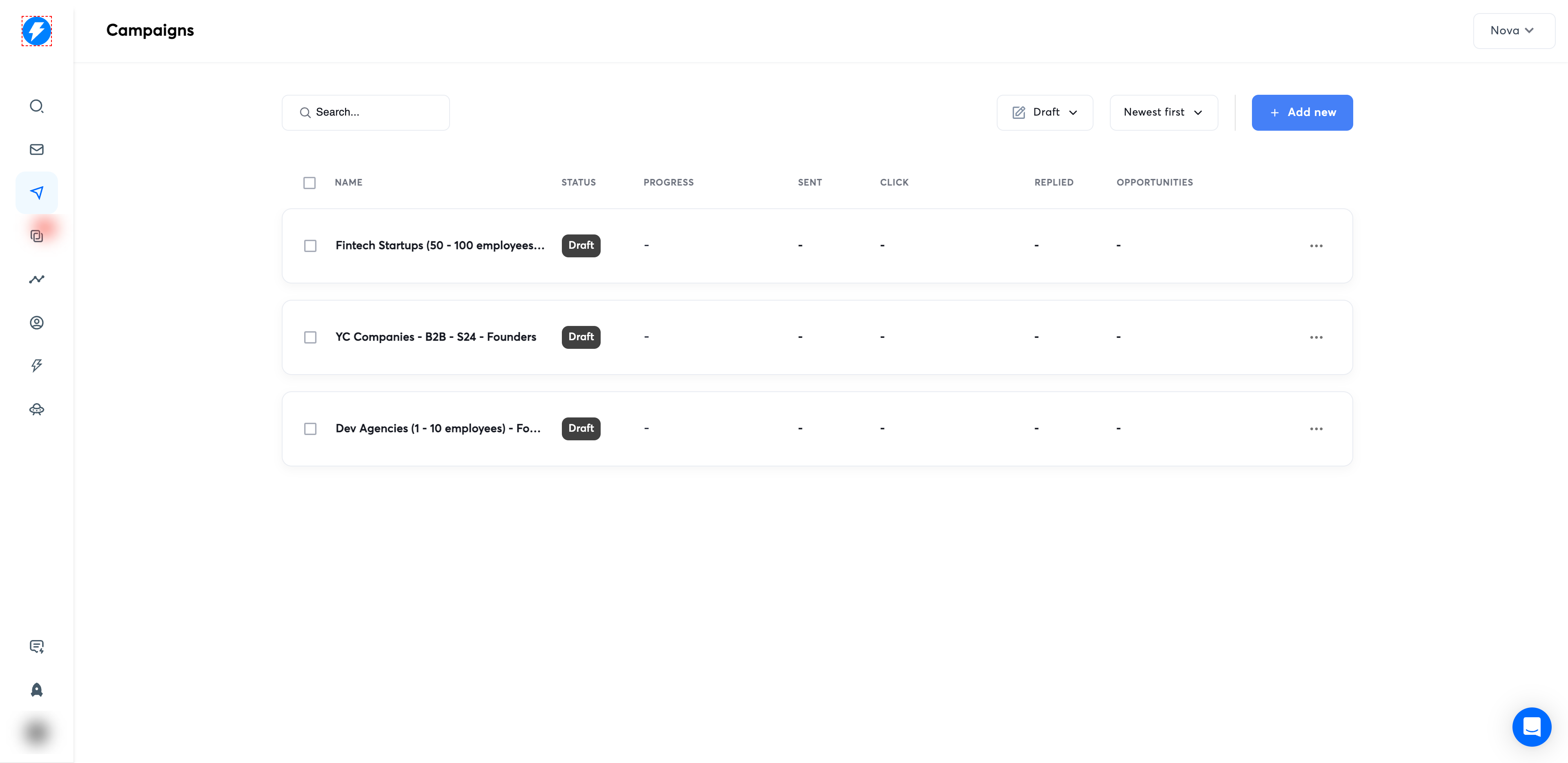
Task: Open the search magnifier sidebar icon
Action: point(36,107)
